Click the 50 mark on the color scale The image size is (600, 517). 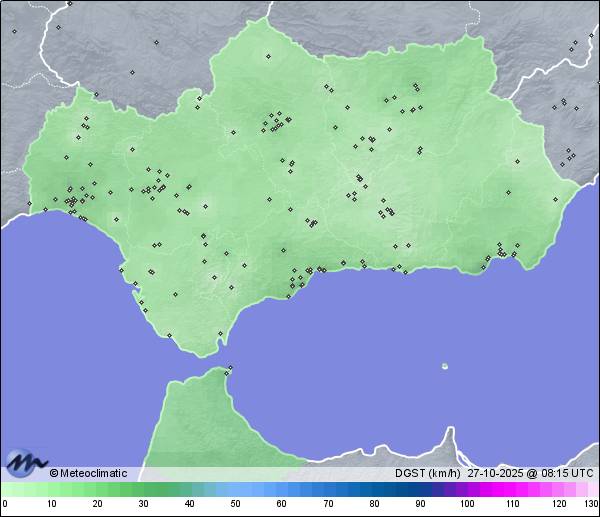coord(235,504)
